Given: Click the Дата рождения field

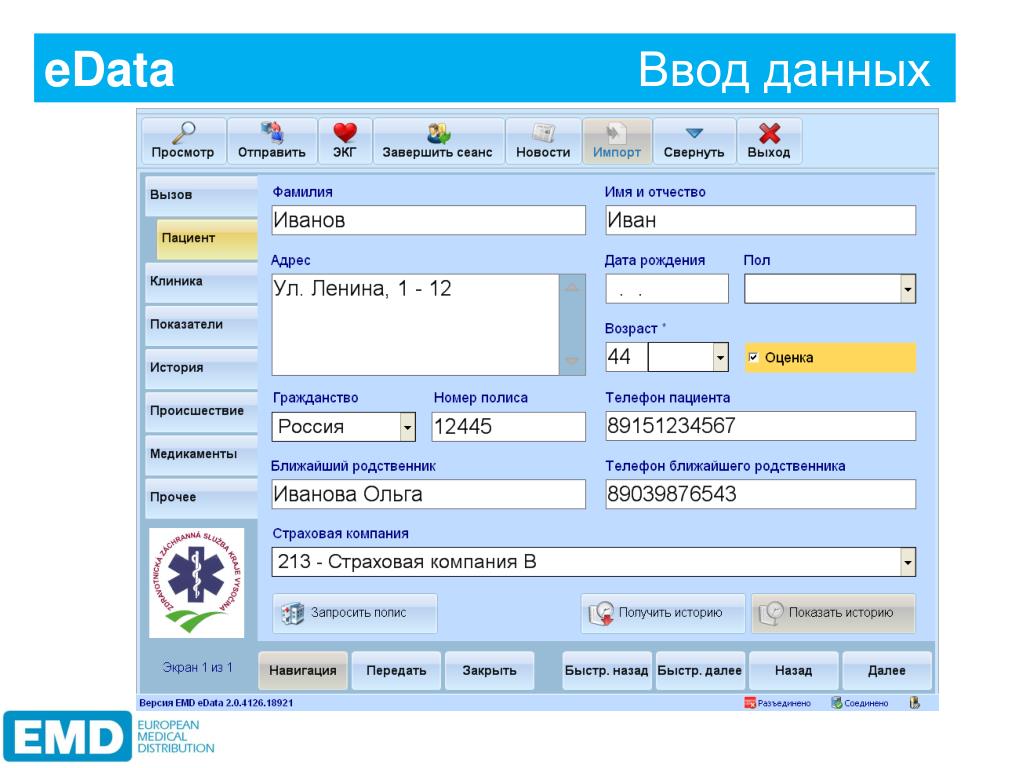Looking at the screenshot, I should point(667,289).
